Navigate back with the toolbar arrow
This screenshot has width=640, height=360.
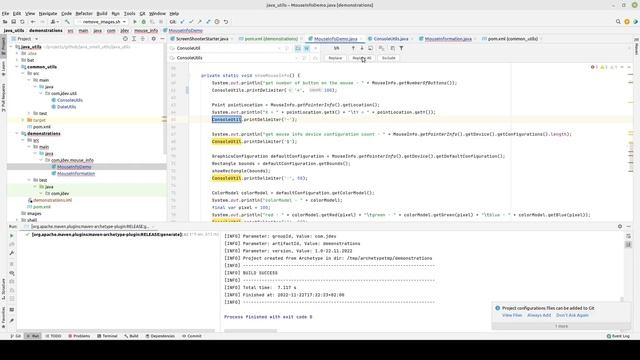[x=33, y=22]
